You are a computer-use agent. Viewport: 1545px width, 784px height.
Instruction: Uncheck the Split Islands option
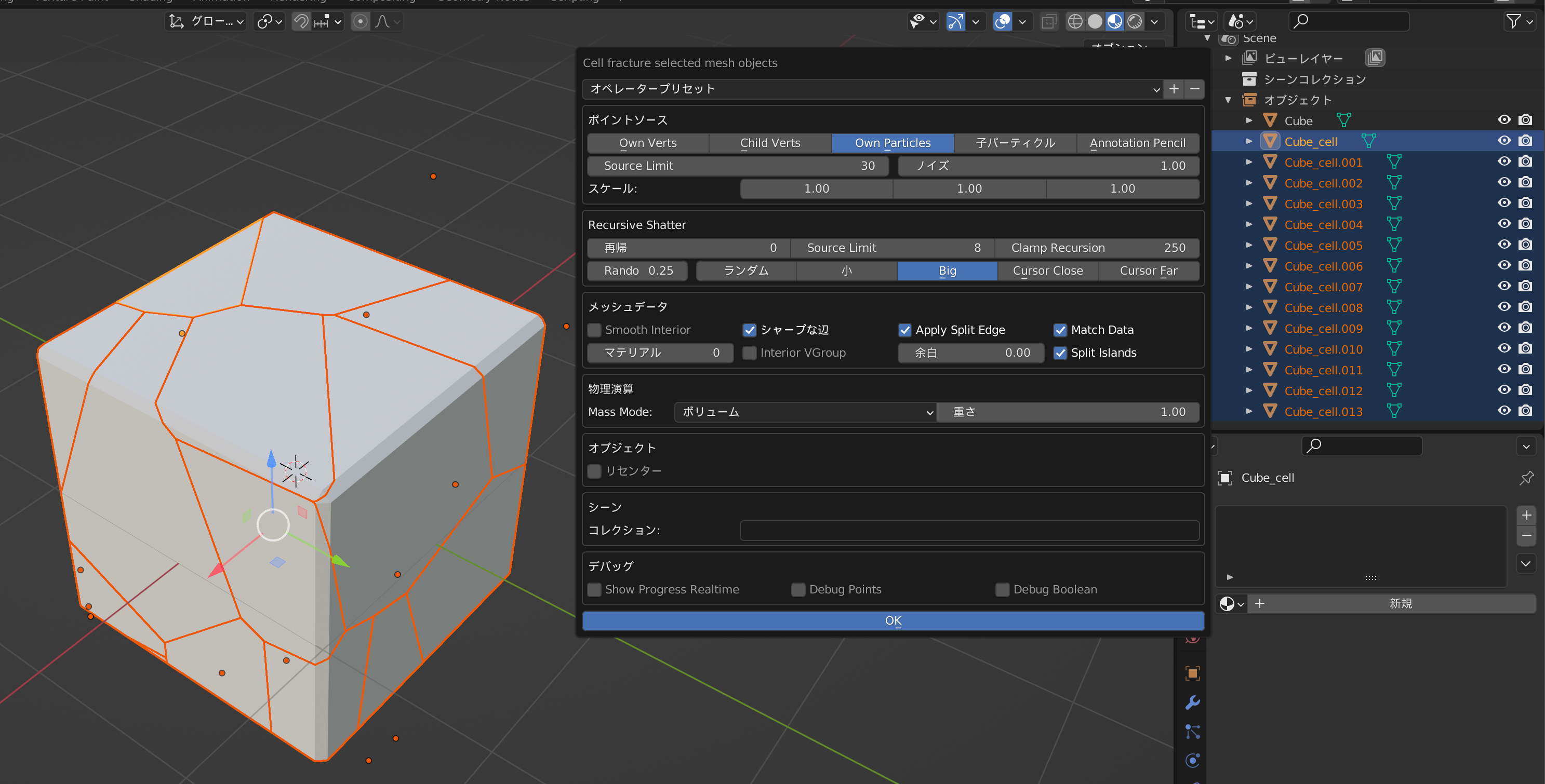[1060, 353]
